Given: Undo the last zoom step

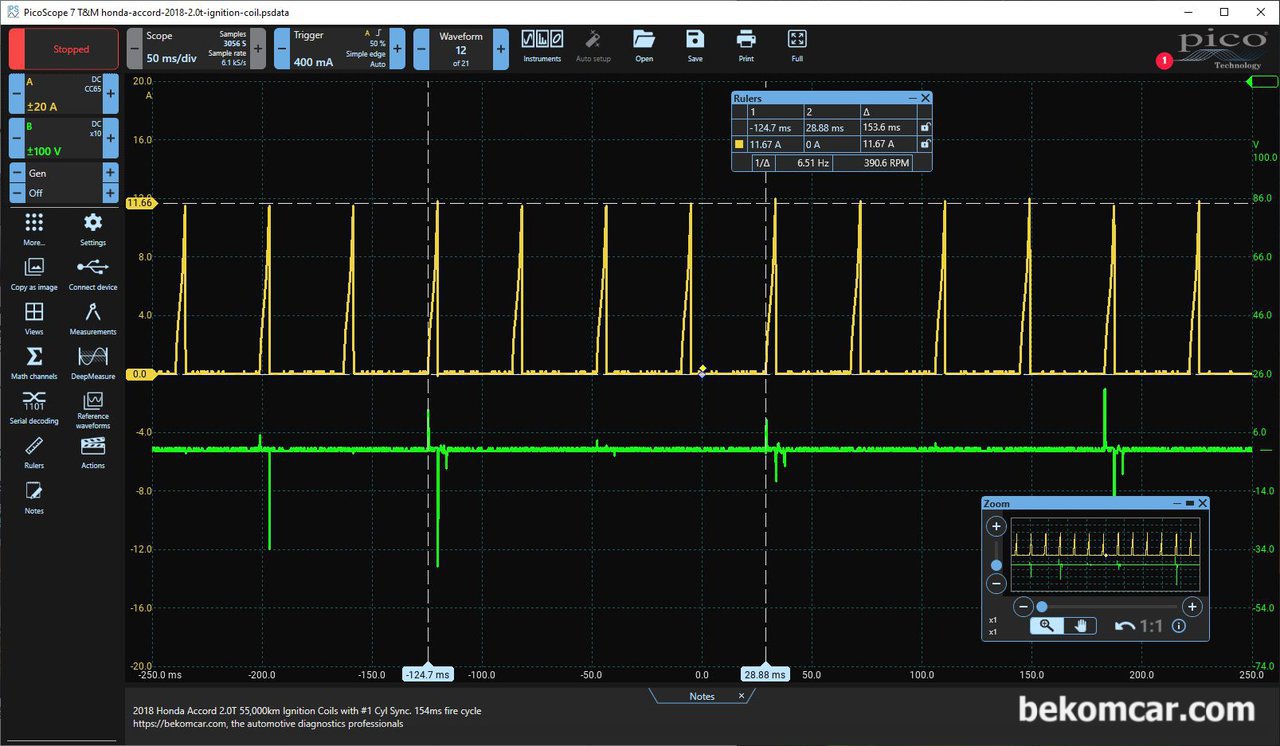Looking at the screenshot, I should tap(1125, 626).
